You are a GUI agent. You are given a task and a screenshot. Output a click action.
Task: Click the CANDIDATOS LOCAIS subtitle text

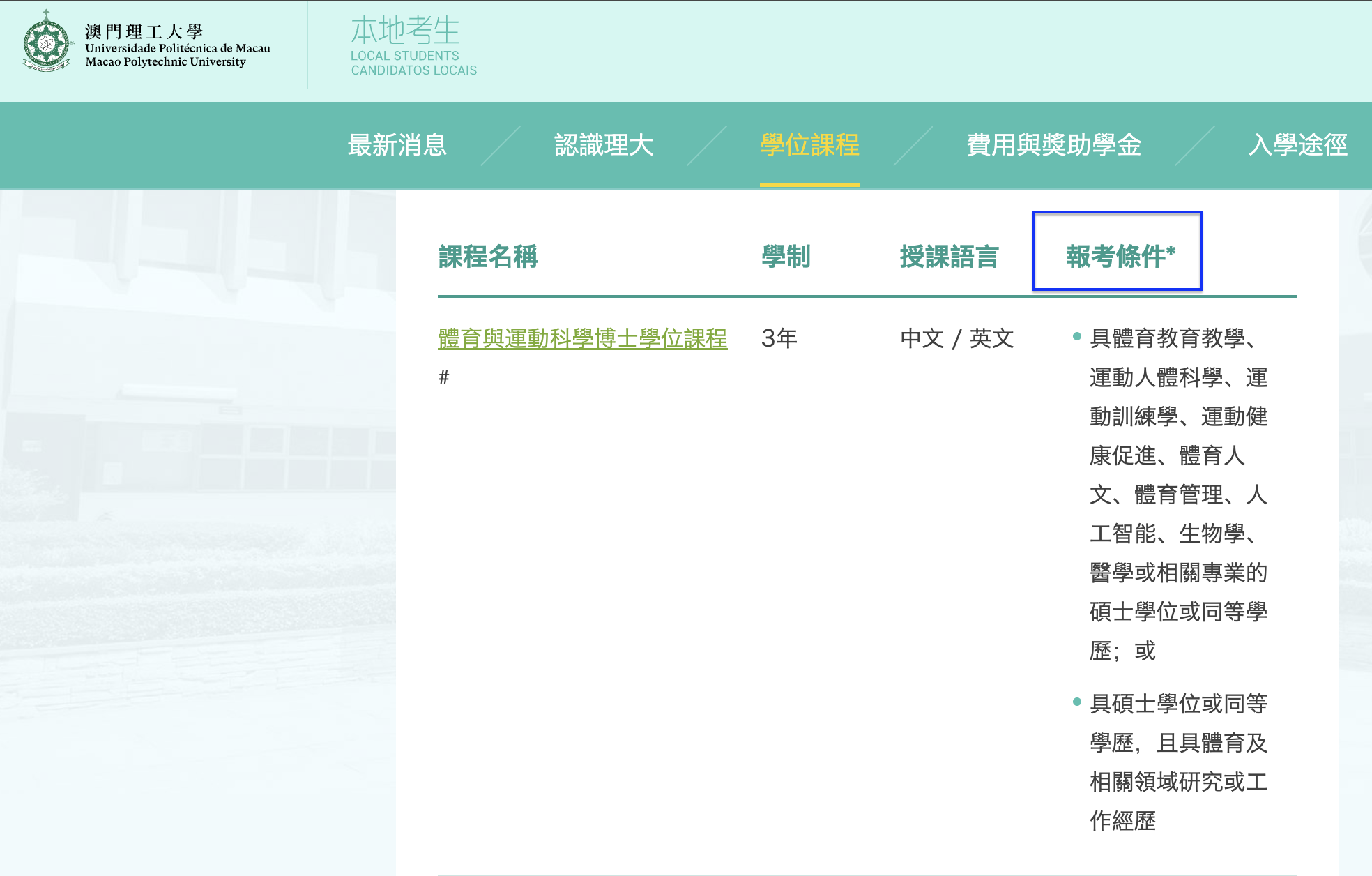tap(414, 70)
